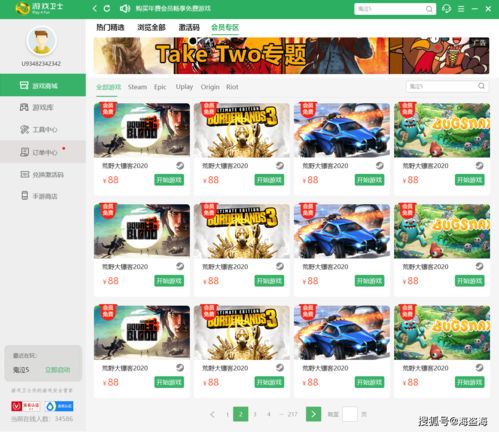Switch to the 激活码 tab
This screenshot has width=499, height=432.
point(189,27)
